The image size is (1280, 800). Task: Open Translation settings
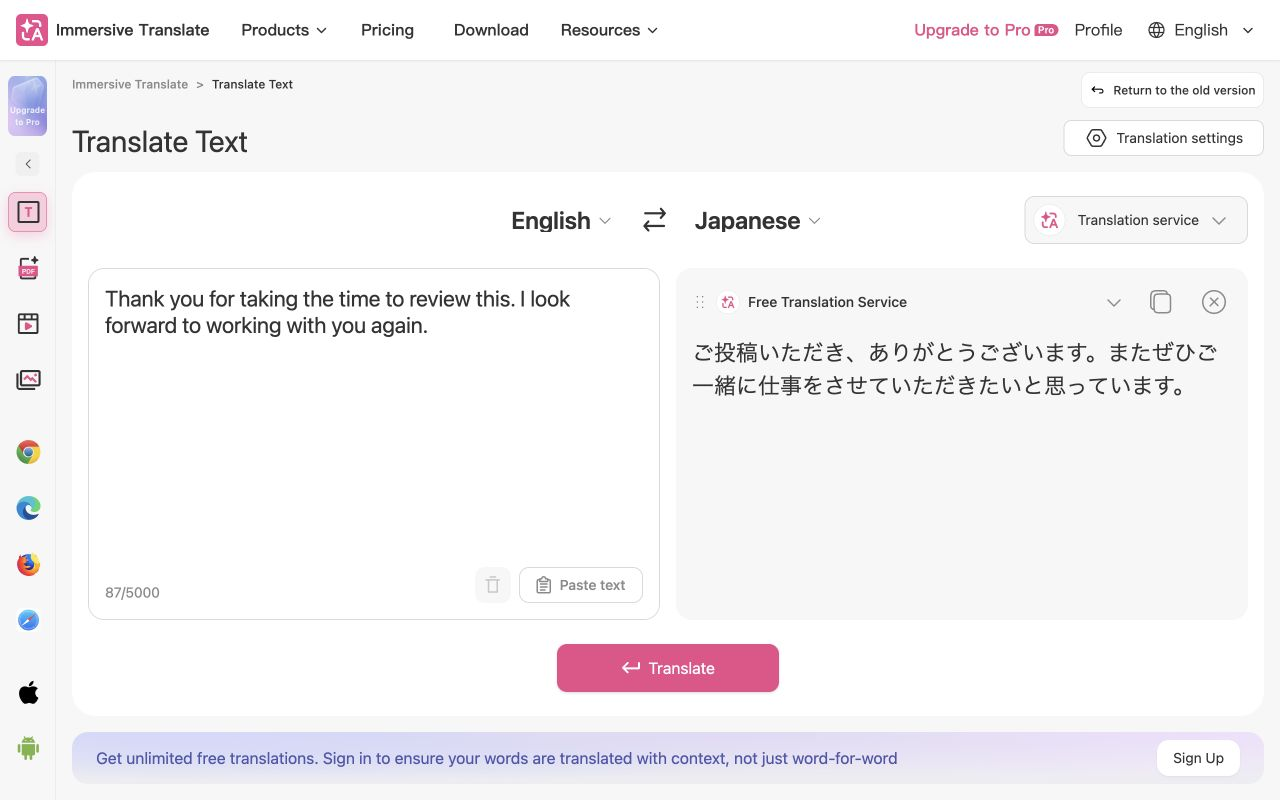1164,138
